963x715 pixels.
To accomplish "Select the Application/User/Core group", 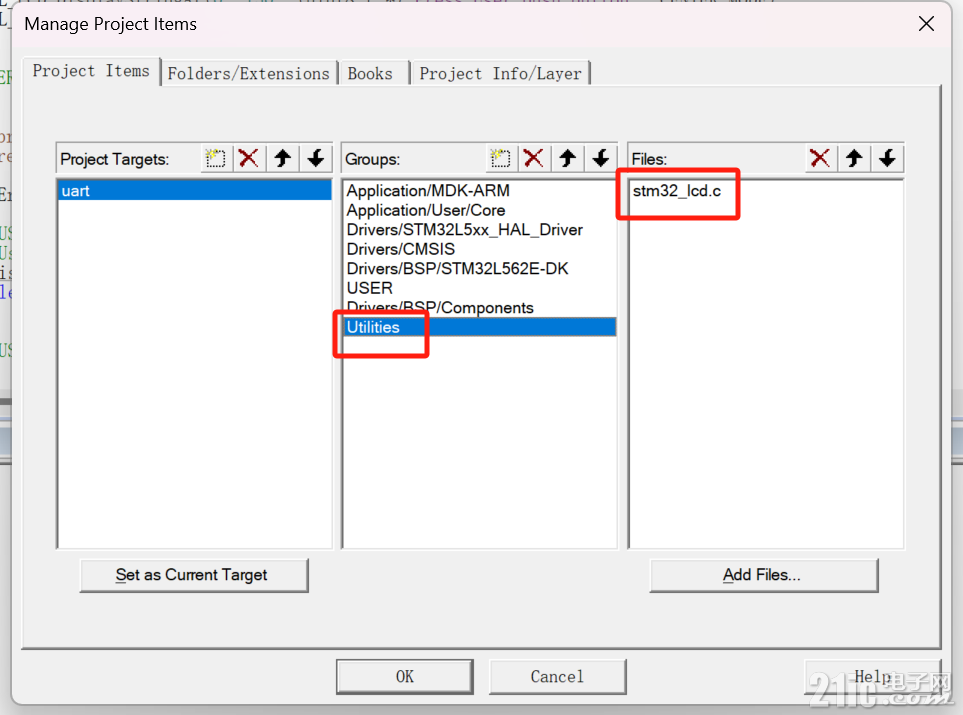I will coord(480,211).
